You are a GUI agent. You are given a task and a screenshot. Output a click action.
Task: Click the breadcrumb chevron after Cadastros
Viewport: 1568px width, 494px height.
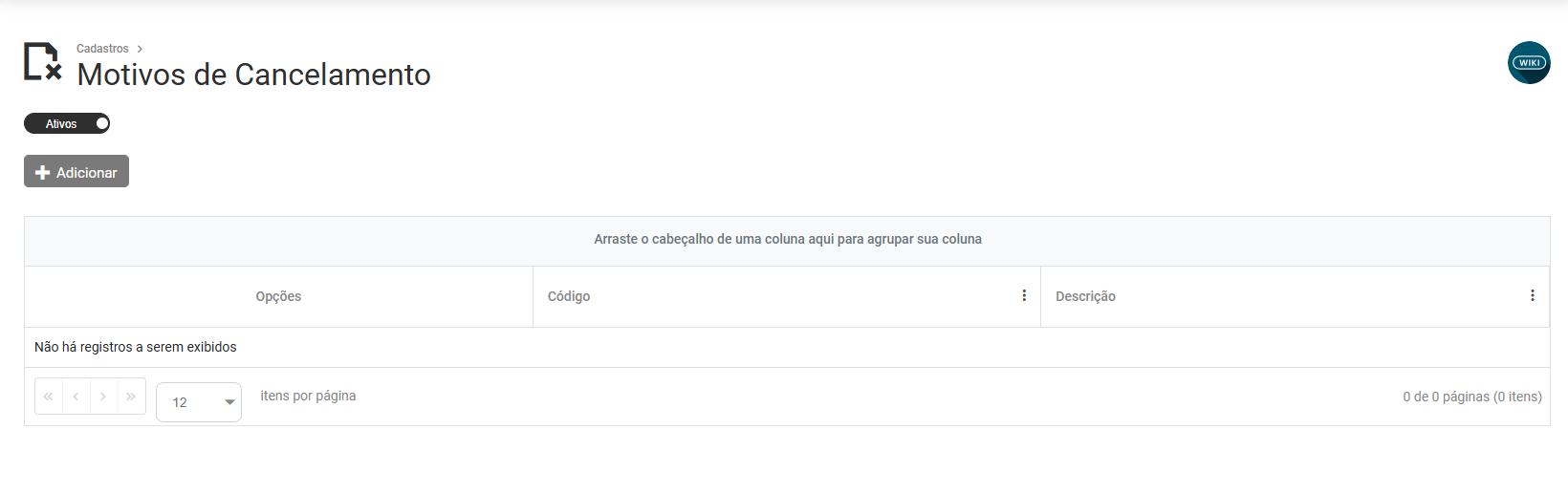[x=140, y=49]
